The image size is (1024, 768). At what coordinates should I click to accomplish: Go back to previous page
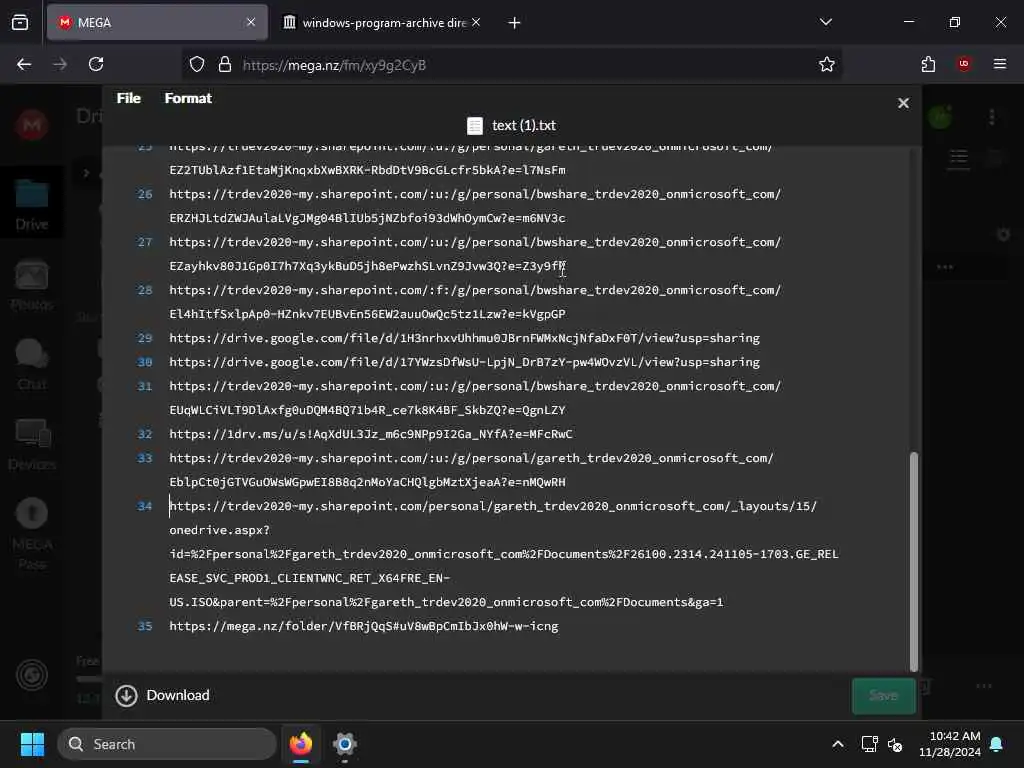(24, 64)
